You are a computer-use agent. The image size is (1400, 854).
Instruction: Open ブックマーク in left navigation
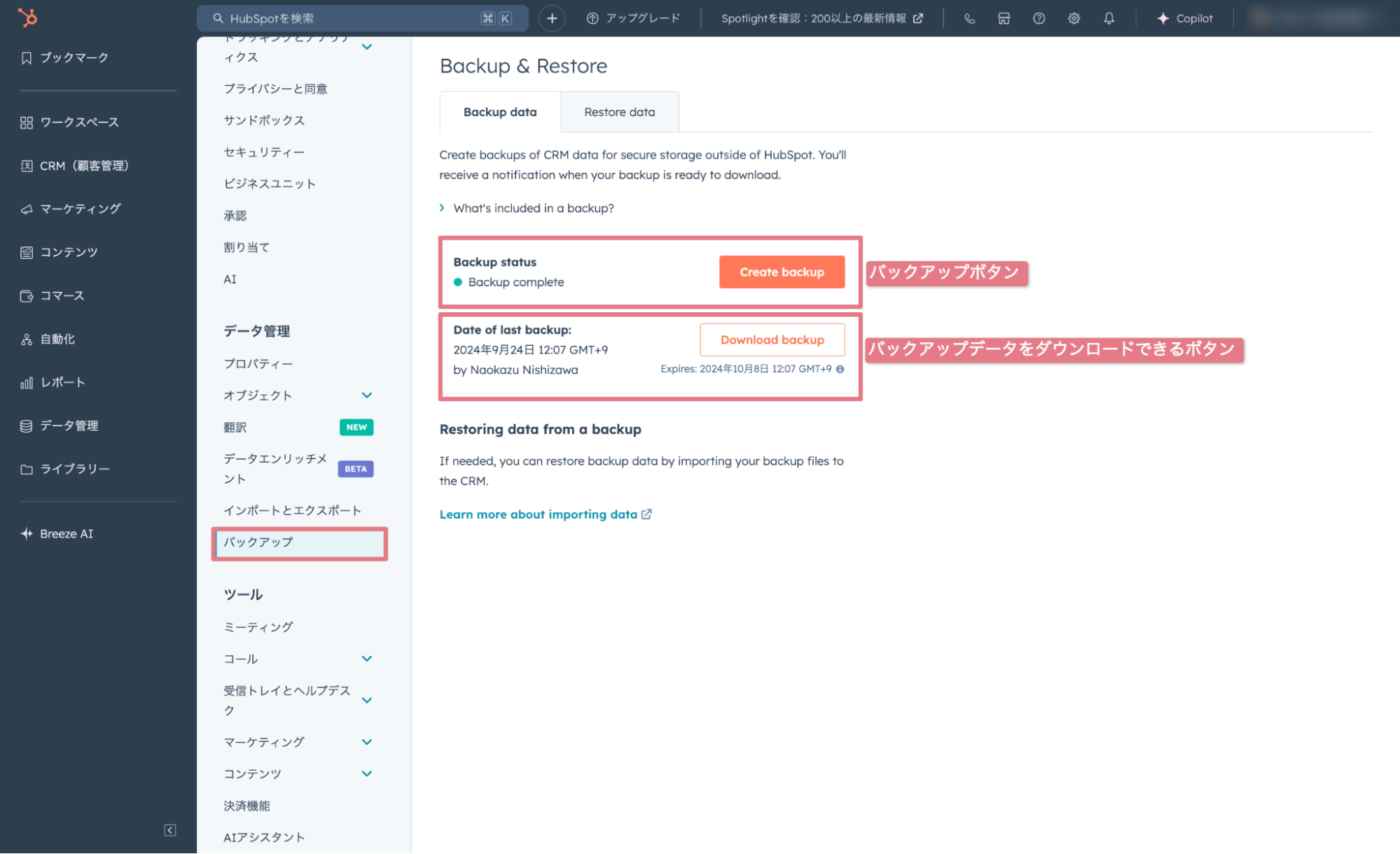[x=64, y=58]
